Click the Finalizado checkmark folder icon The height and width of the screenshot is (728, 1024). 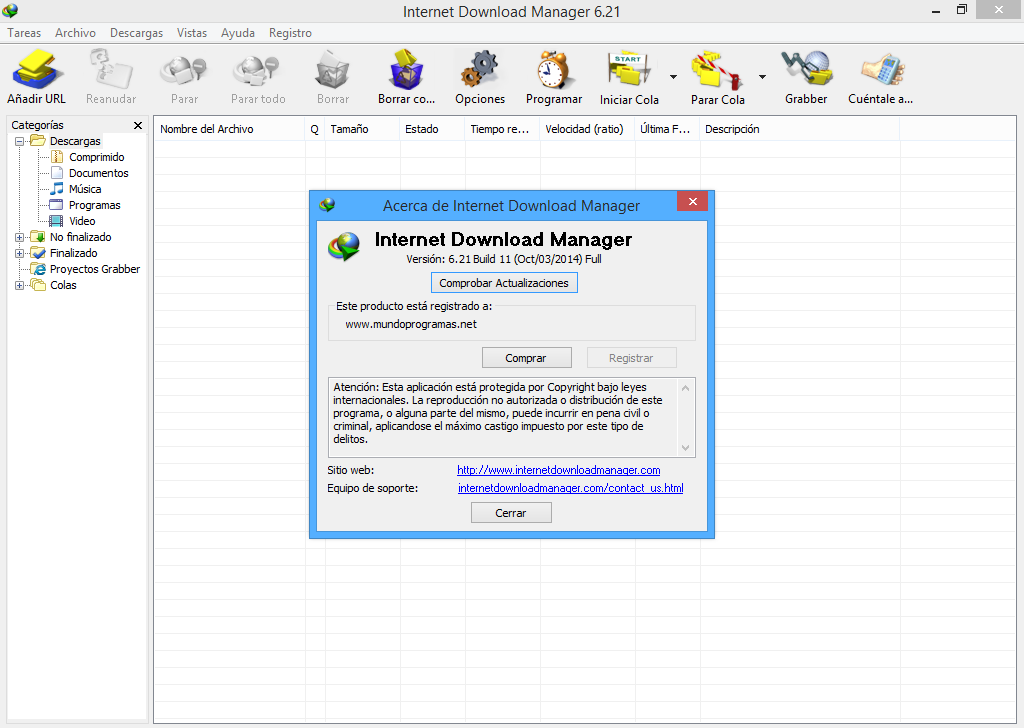pyautogui.click(x=38, y=253)
